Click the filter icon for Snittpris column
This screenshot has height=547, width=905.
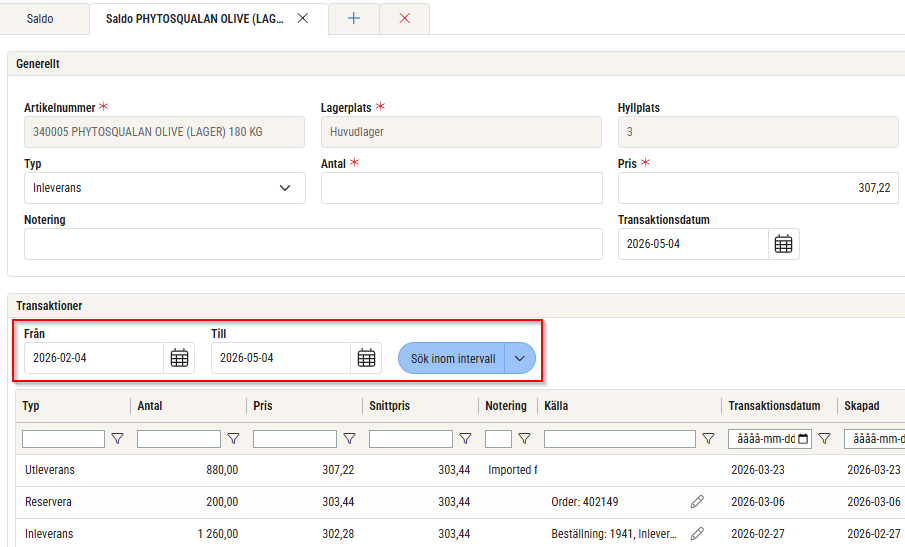click(465, 439)
